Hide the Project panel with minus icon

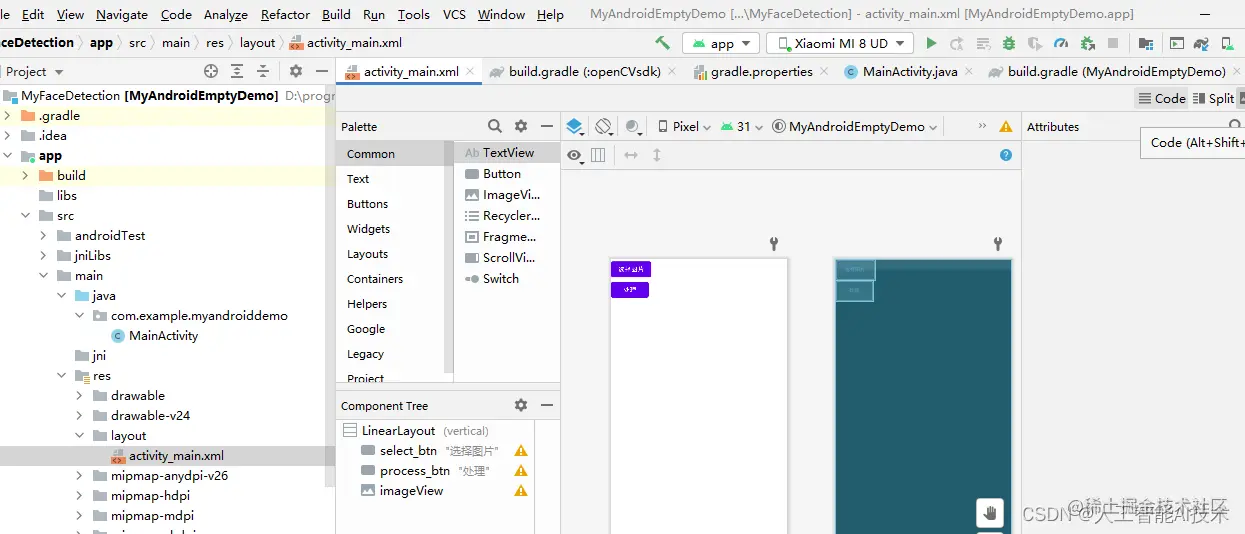[x=322, y=71]
